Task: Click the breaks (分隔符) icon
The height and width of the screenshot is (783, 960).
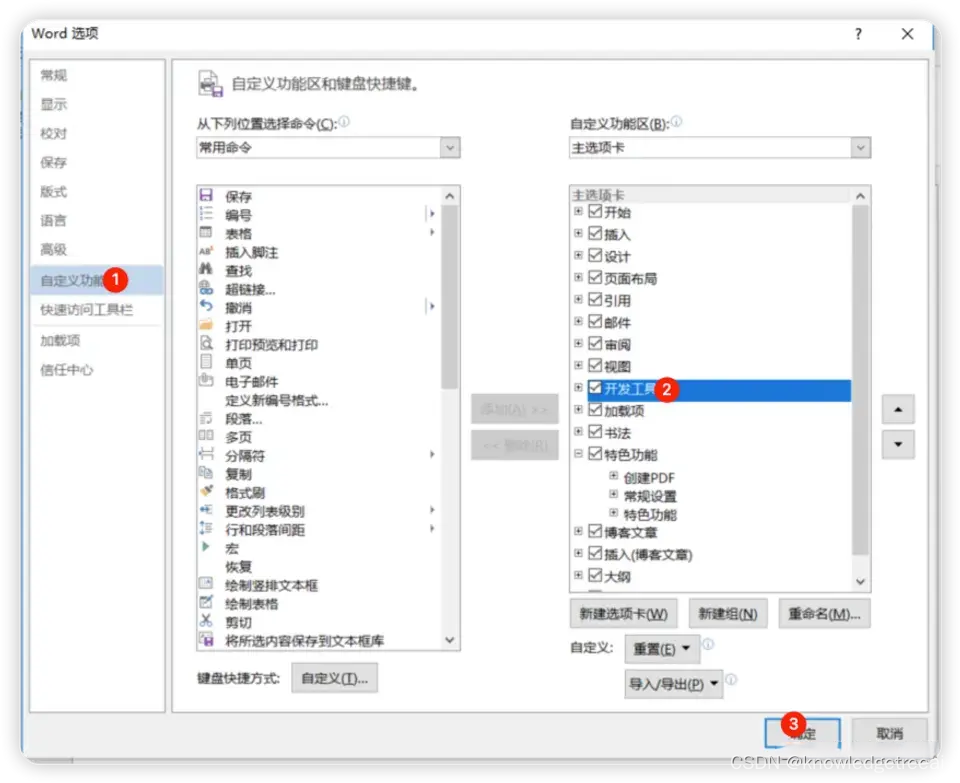Action: (x=206, y=454)
